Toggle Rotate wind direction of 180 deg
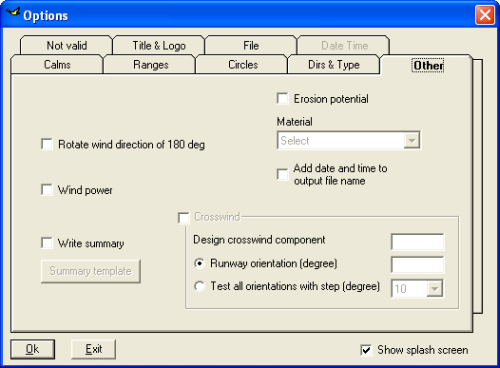Image resolution: width=500 pixels, height=368 pixels. click(x=47, y=144)
